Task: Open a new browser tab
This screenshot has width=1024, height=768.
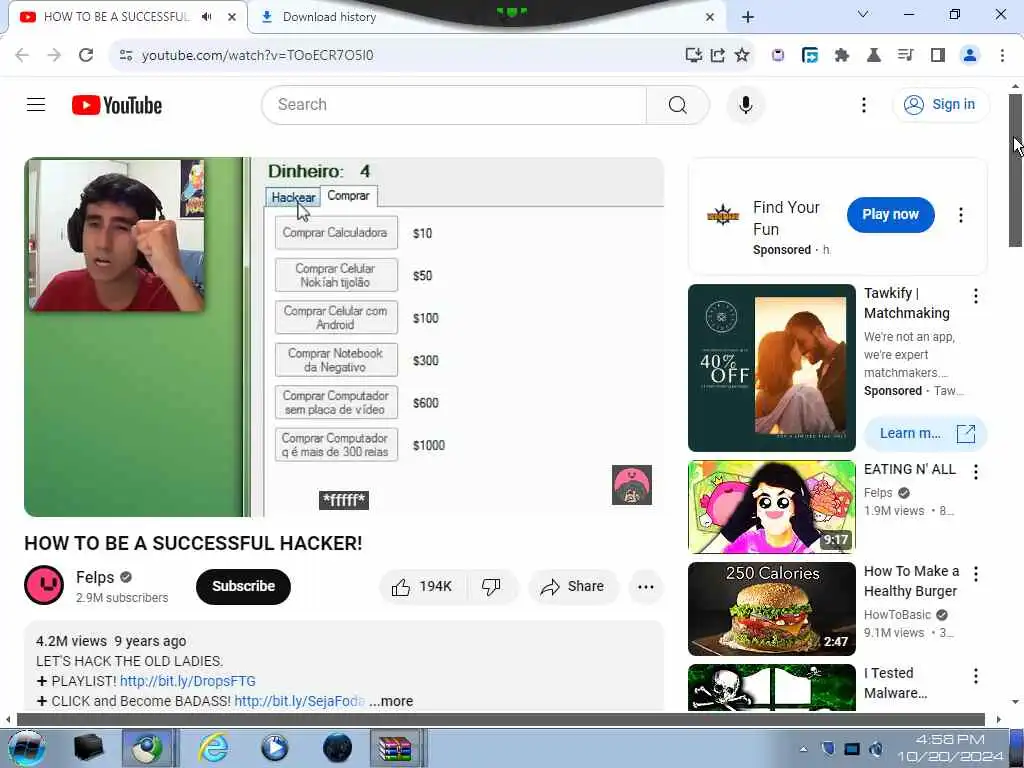Action: point(748,17)
